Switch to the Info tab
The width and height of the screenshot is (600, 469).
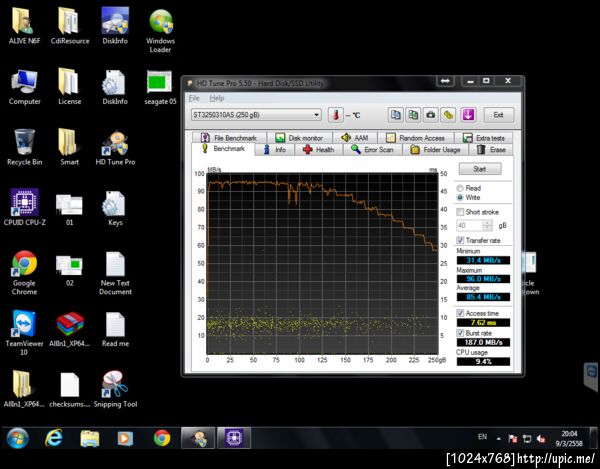click(275, 150)
